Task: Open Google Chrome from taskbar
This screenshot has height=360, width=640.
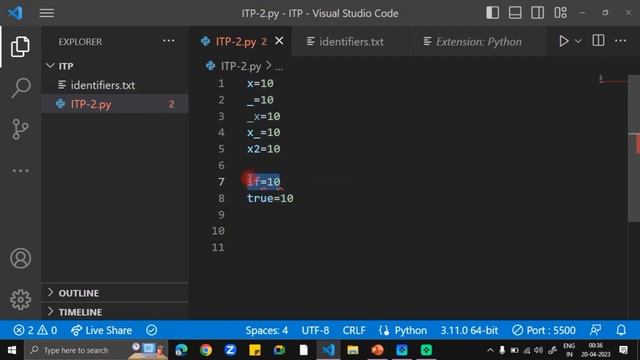Action: [206, 350]
